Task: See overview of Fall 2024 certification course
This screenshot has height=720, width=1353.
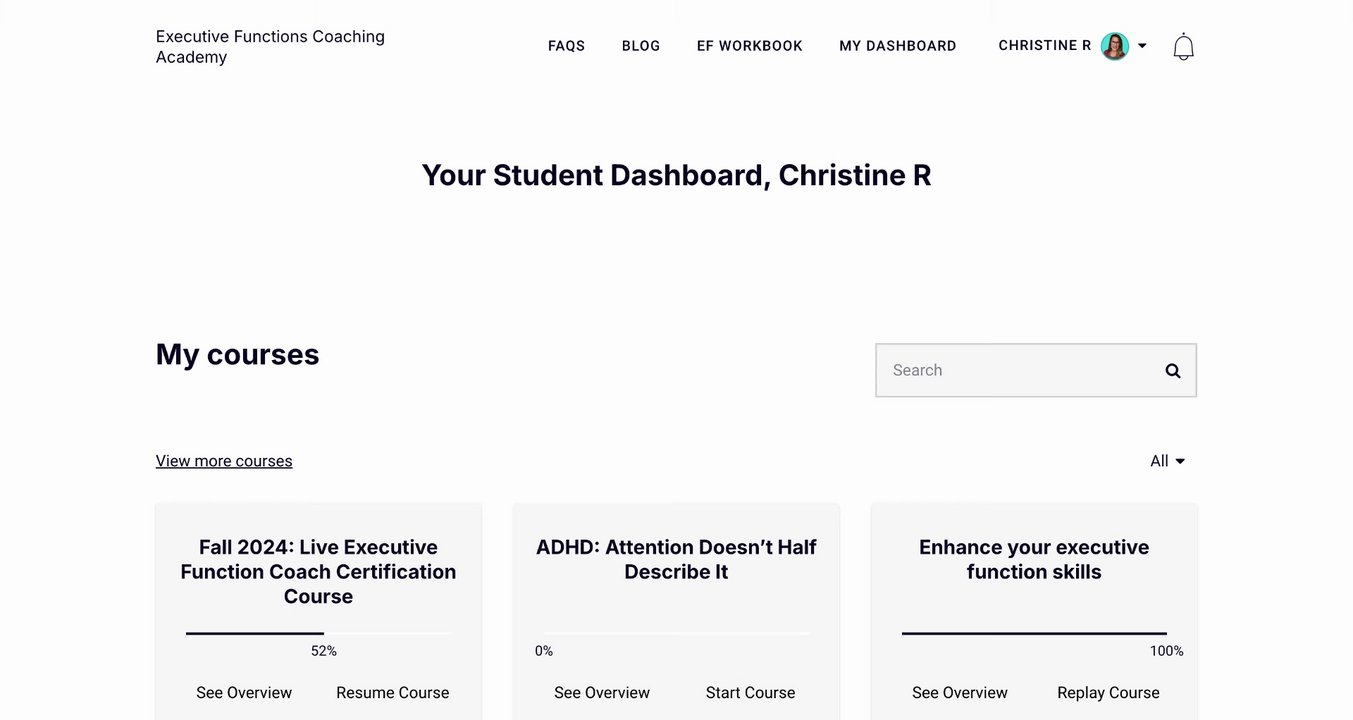Action: (x=244, y=693)
